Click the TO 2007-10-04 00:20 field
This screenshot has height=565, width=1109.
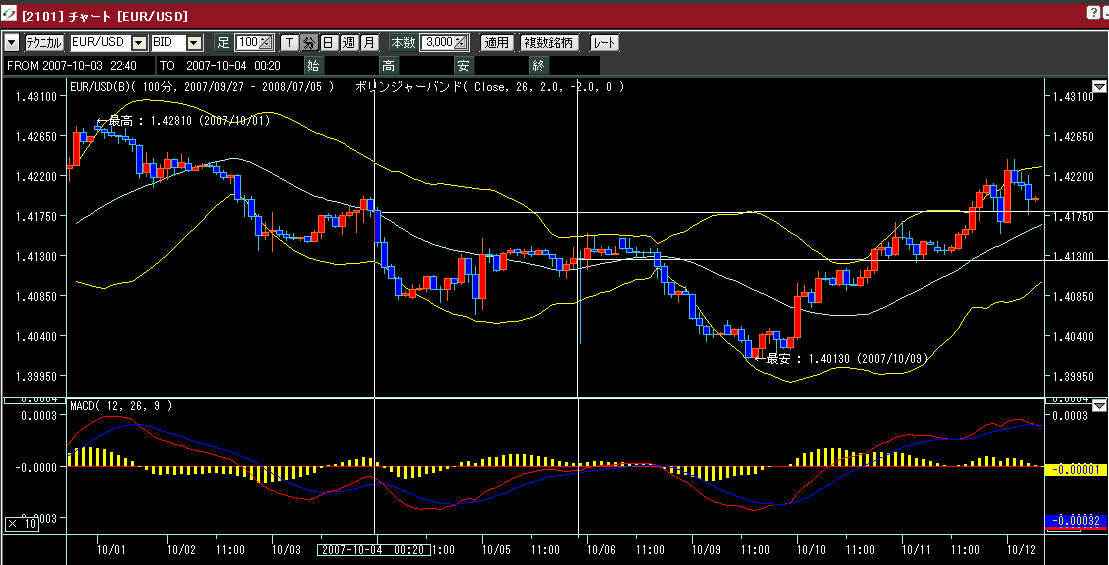(229, 66)
